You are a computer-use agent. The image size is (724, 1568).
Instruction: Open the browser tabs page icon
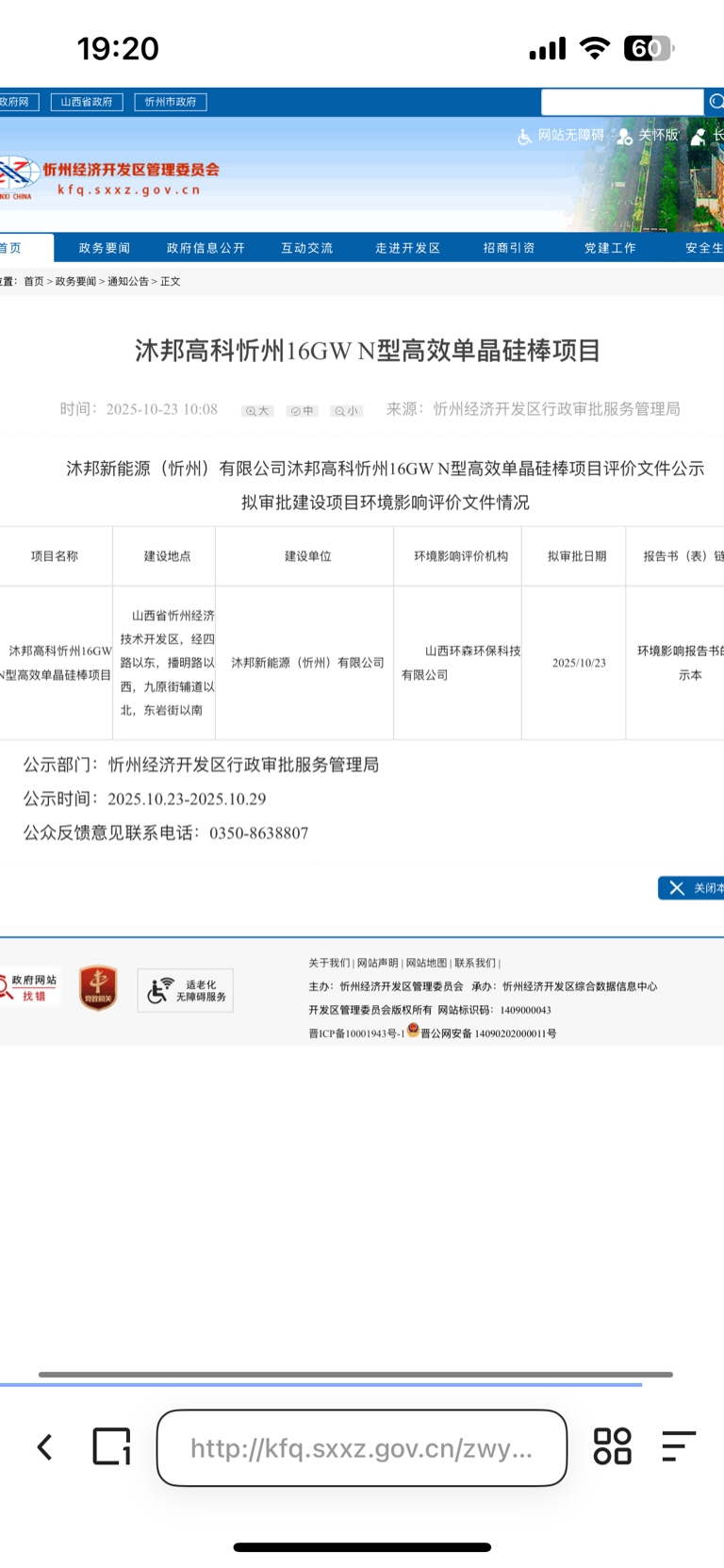pyautogui.click(x=111, y=1446)
